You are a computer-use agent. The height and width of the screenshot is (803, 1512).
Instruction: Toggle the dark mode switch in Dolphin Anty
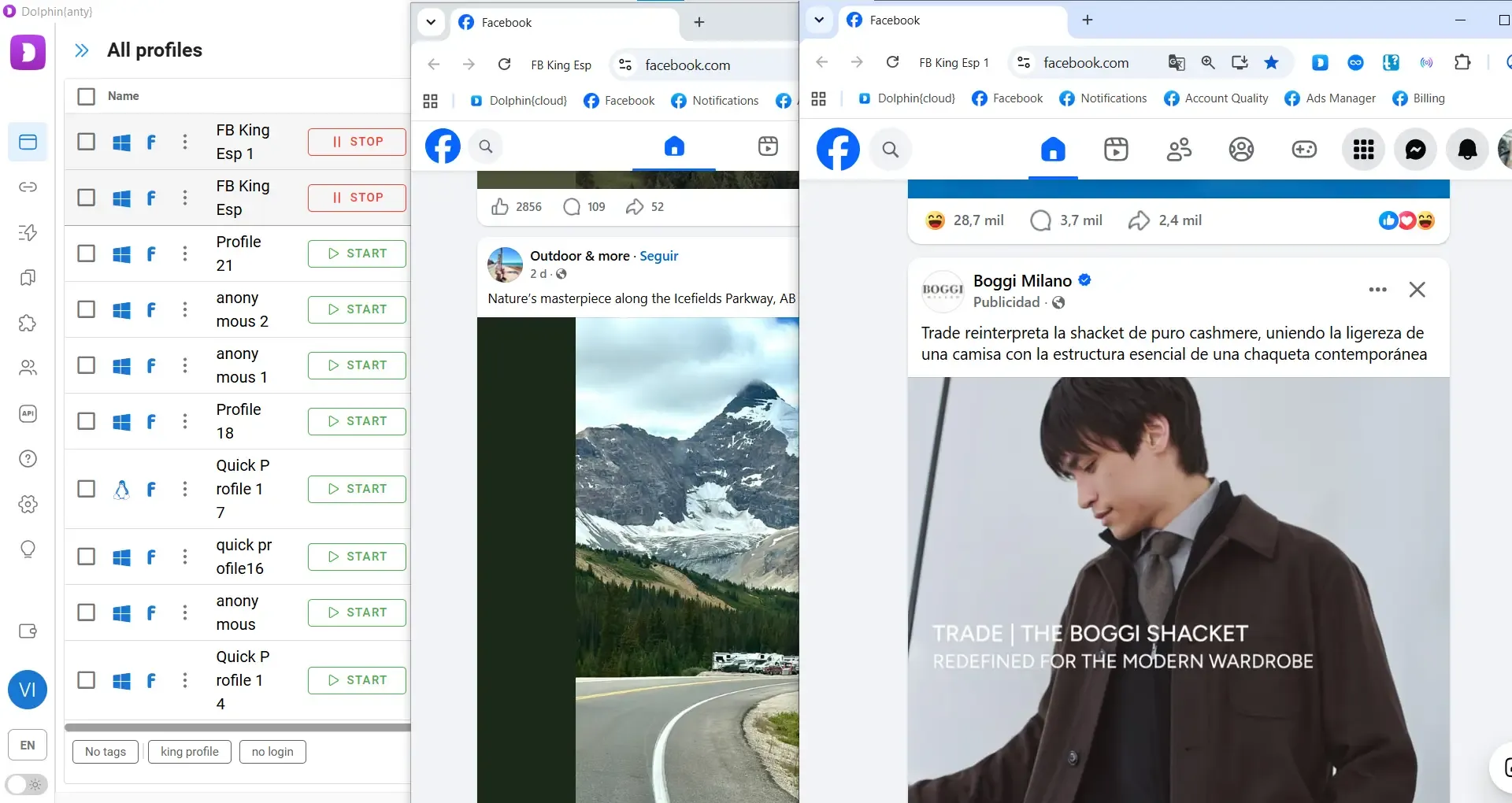click(x=26, y=785)
